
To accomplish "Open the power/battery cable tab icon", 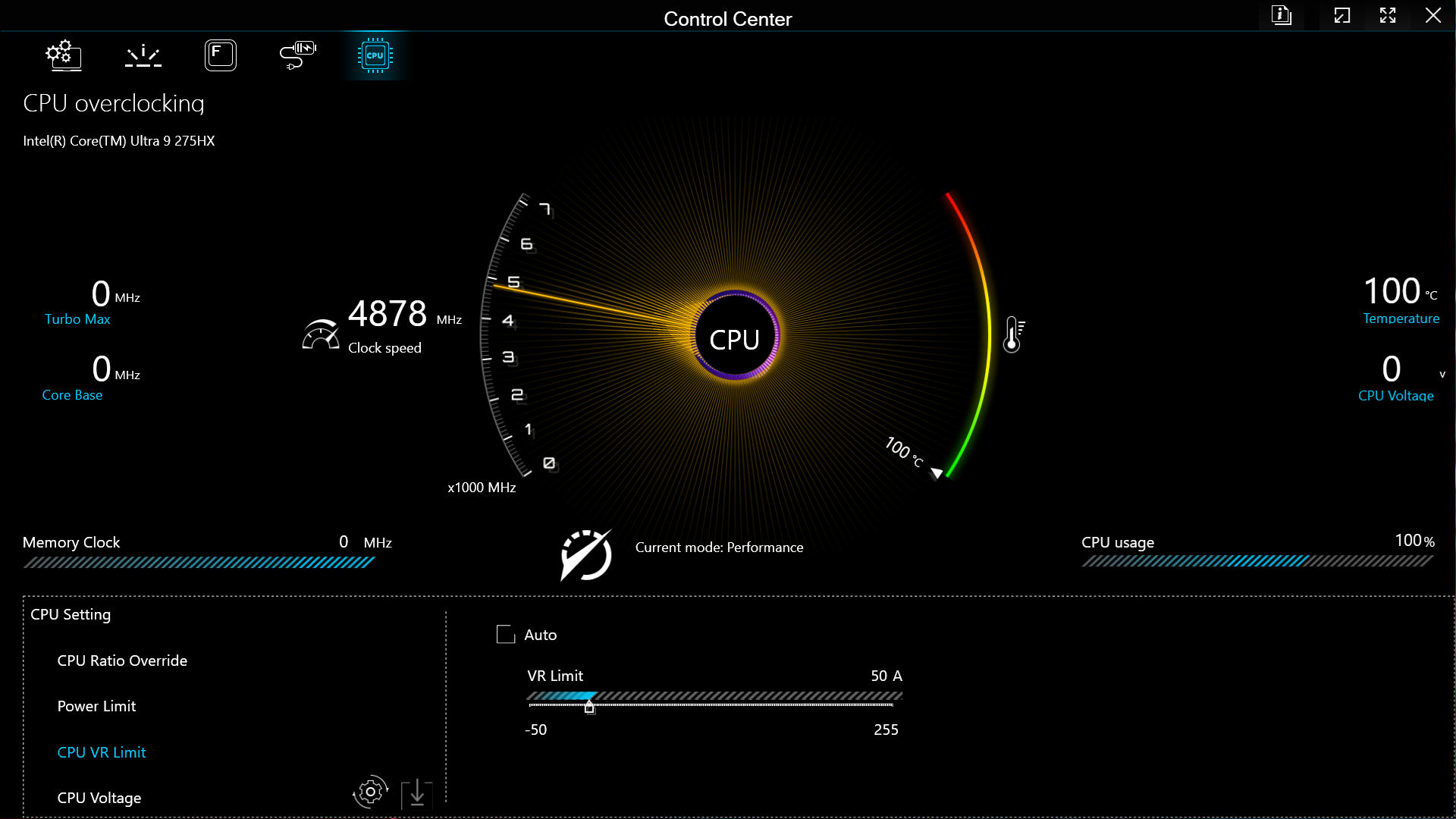I will [x=297, y=55].
